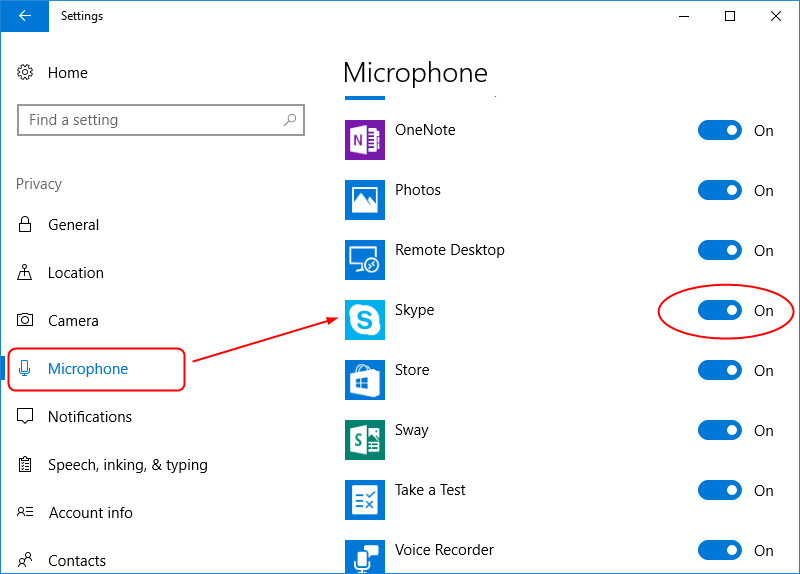The image size is (800, 574).
Task: Click the Sway app icon
Action: (365, 440)
